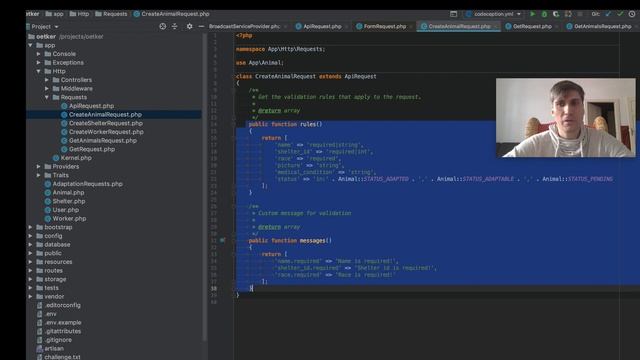This screenshot has height=360, width=640.
Task: Click the Requests breadcrumb in navigation bar
Action: coord(111,14)
